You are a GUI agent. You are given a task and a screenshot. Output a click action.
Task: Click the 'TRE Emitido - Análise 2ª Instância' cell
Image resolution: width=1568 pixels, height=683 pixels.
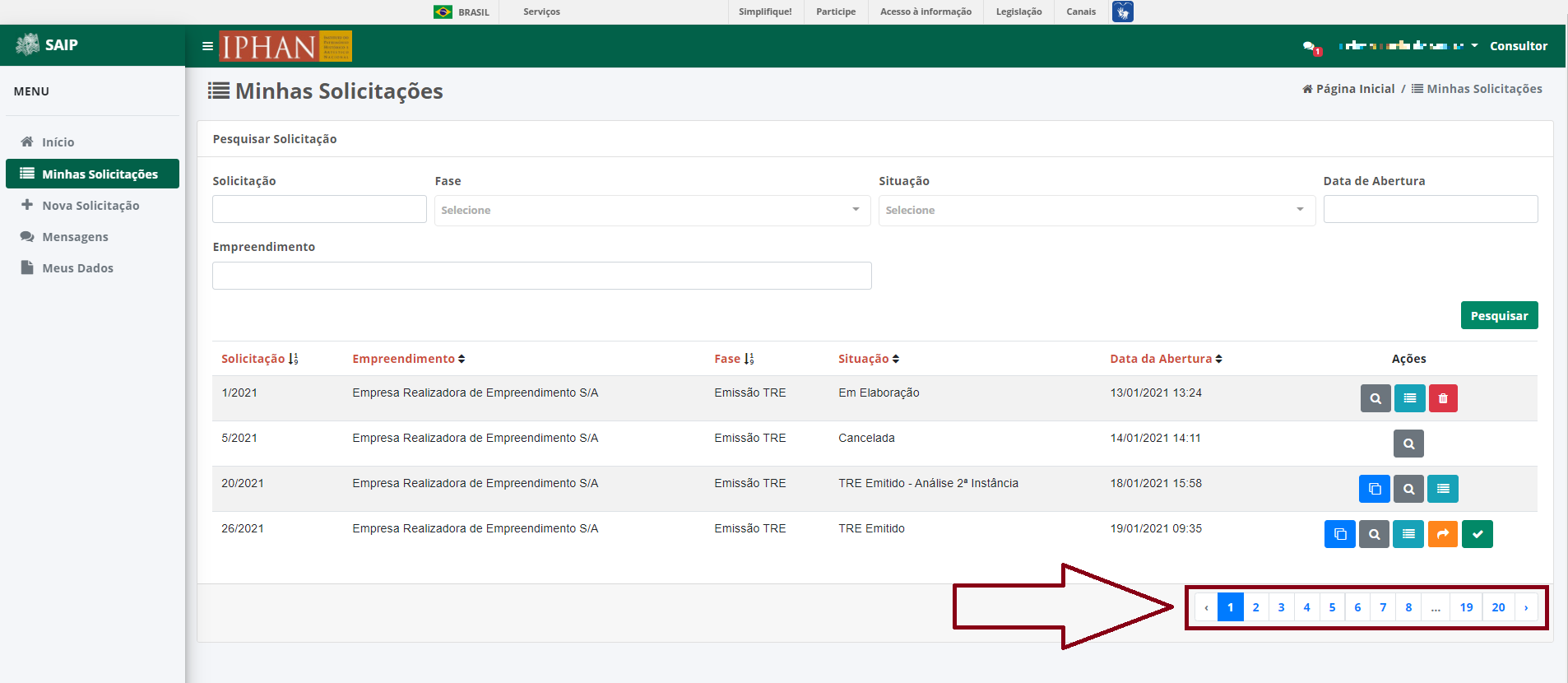point(928,483)
